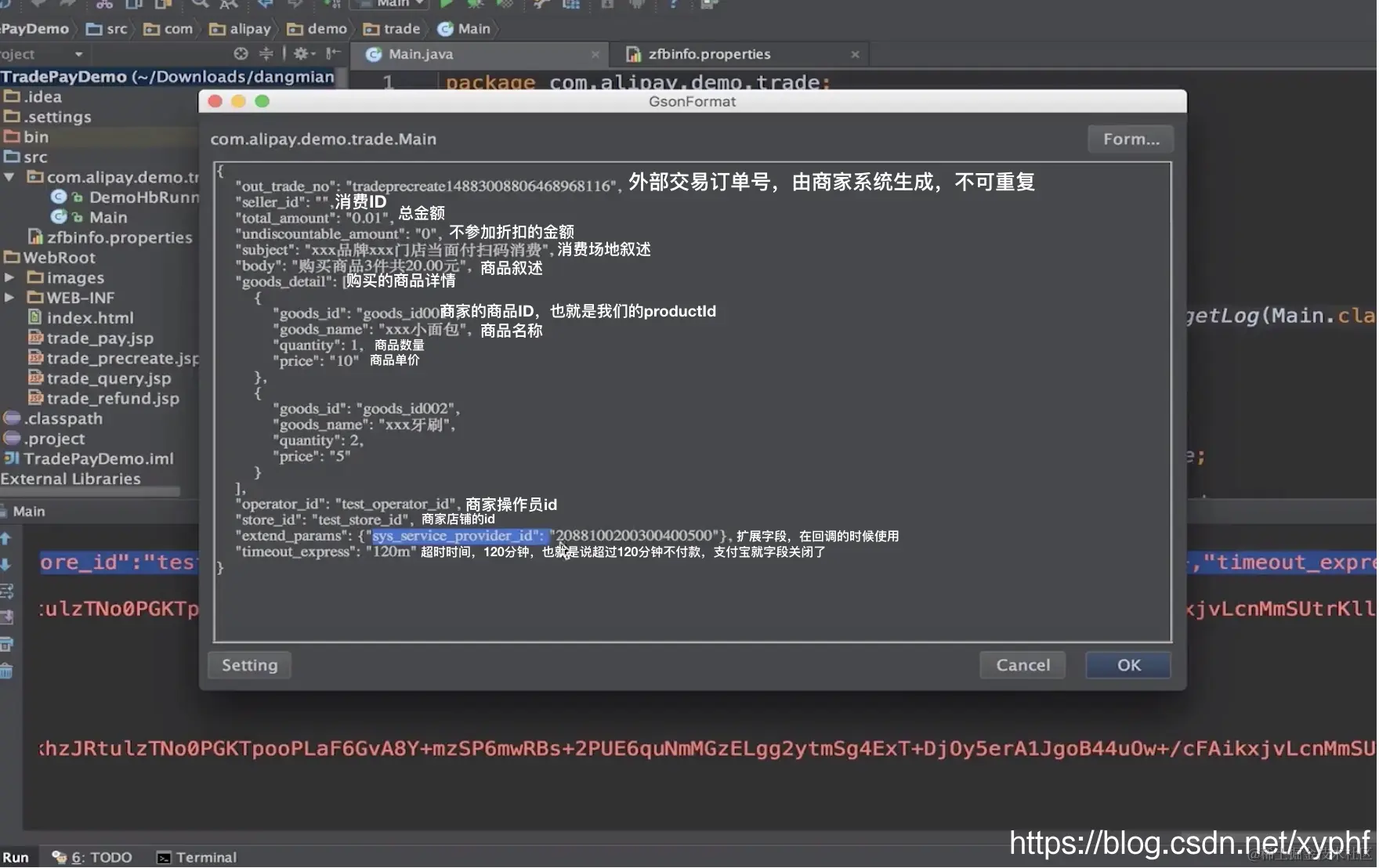The width and height of the screenshot is (1379, 868).
Task: Click the Form... button in GsonFormat dialog
Action: 1131,139
